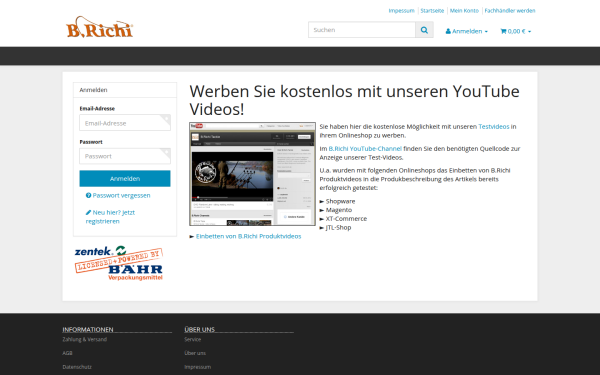Click the YouTube channel screenshot thumbnail

coord(253,174)
